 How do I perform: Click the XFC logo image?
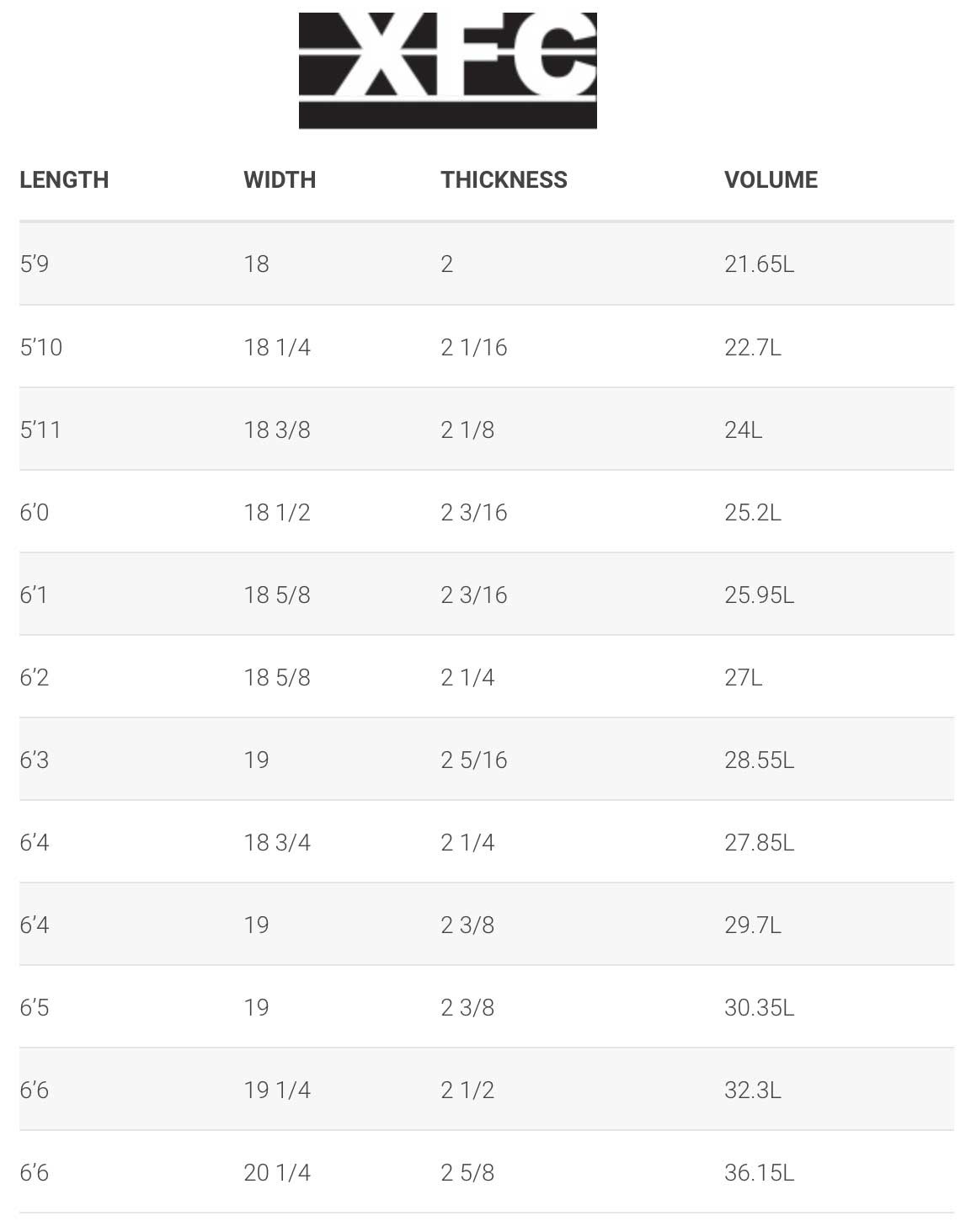tap(447, 71)
